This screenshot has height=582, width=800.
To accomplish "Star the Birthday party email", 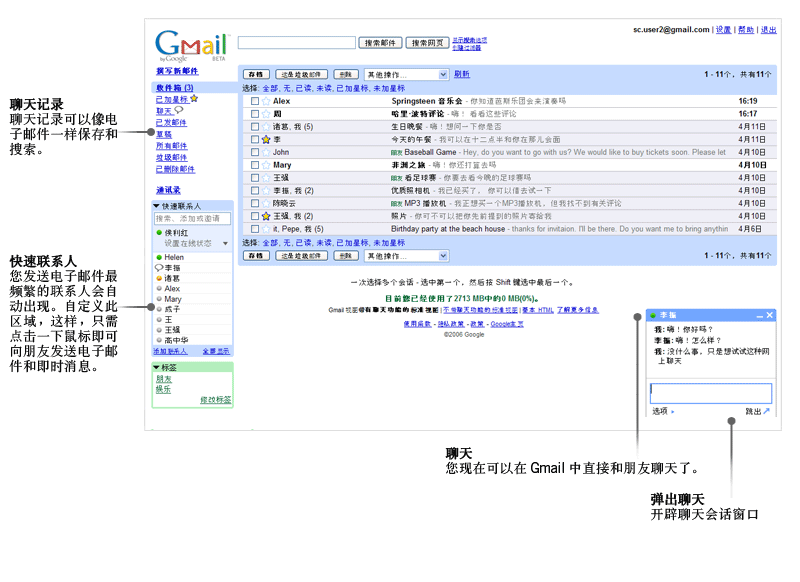I will tap(266, 229).
